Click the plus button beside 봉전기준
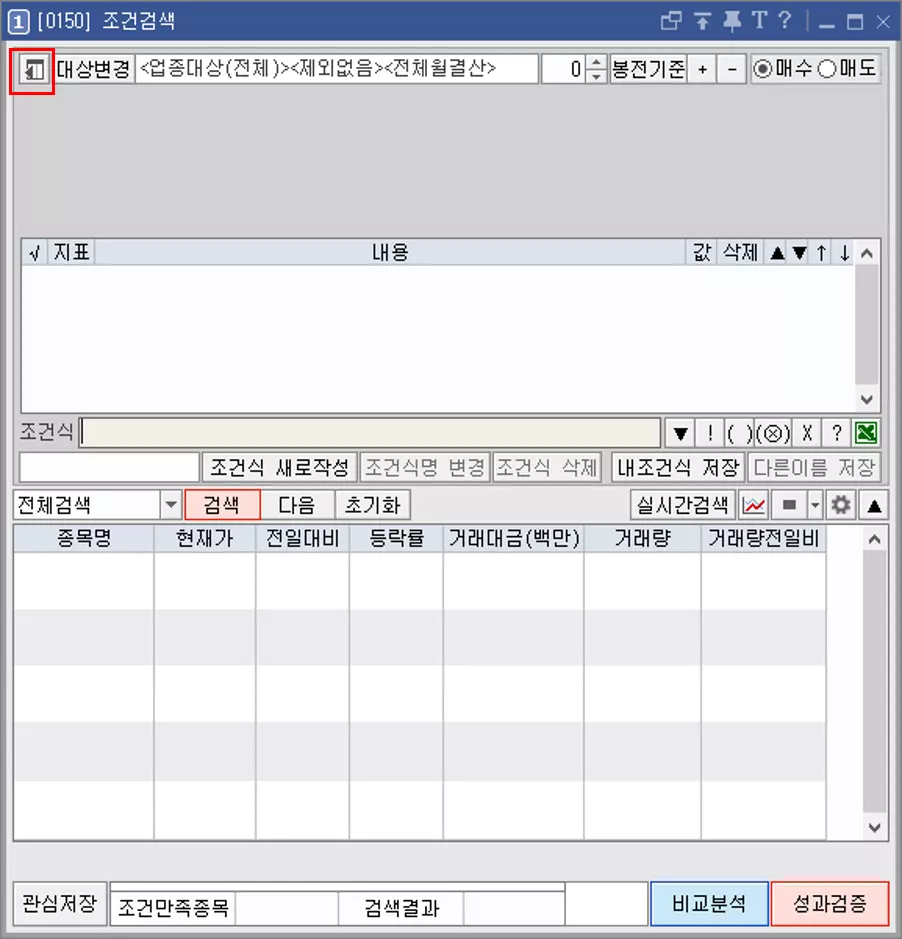Screen dimensions: 902x939 703,69
